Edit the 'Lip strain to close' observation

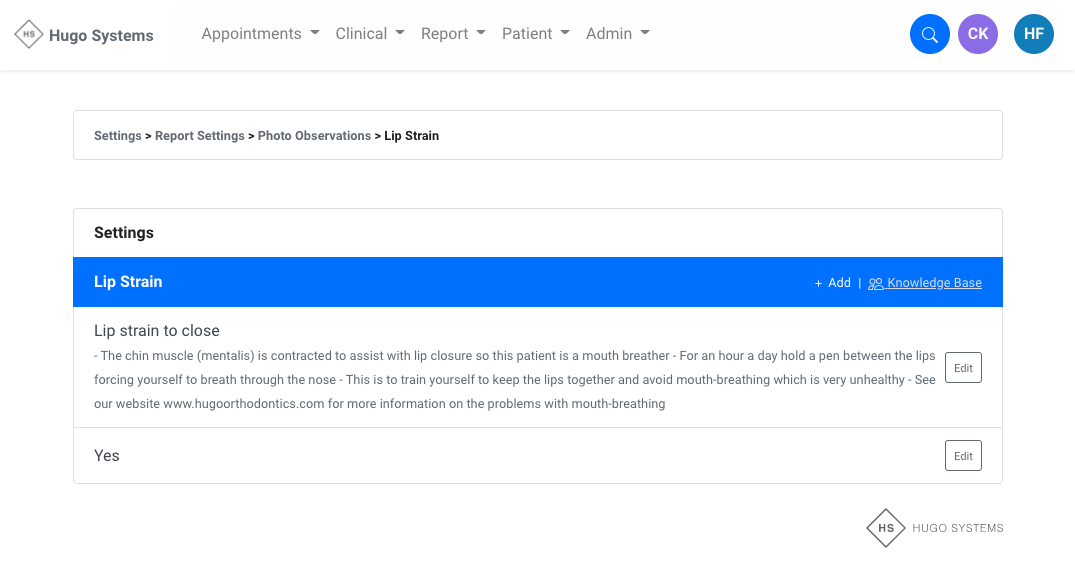coord(963,368)
